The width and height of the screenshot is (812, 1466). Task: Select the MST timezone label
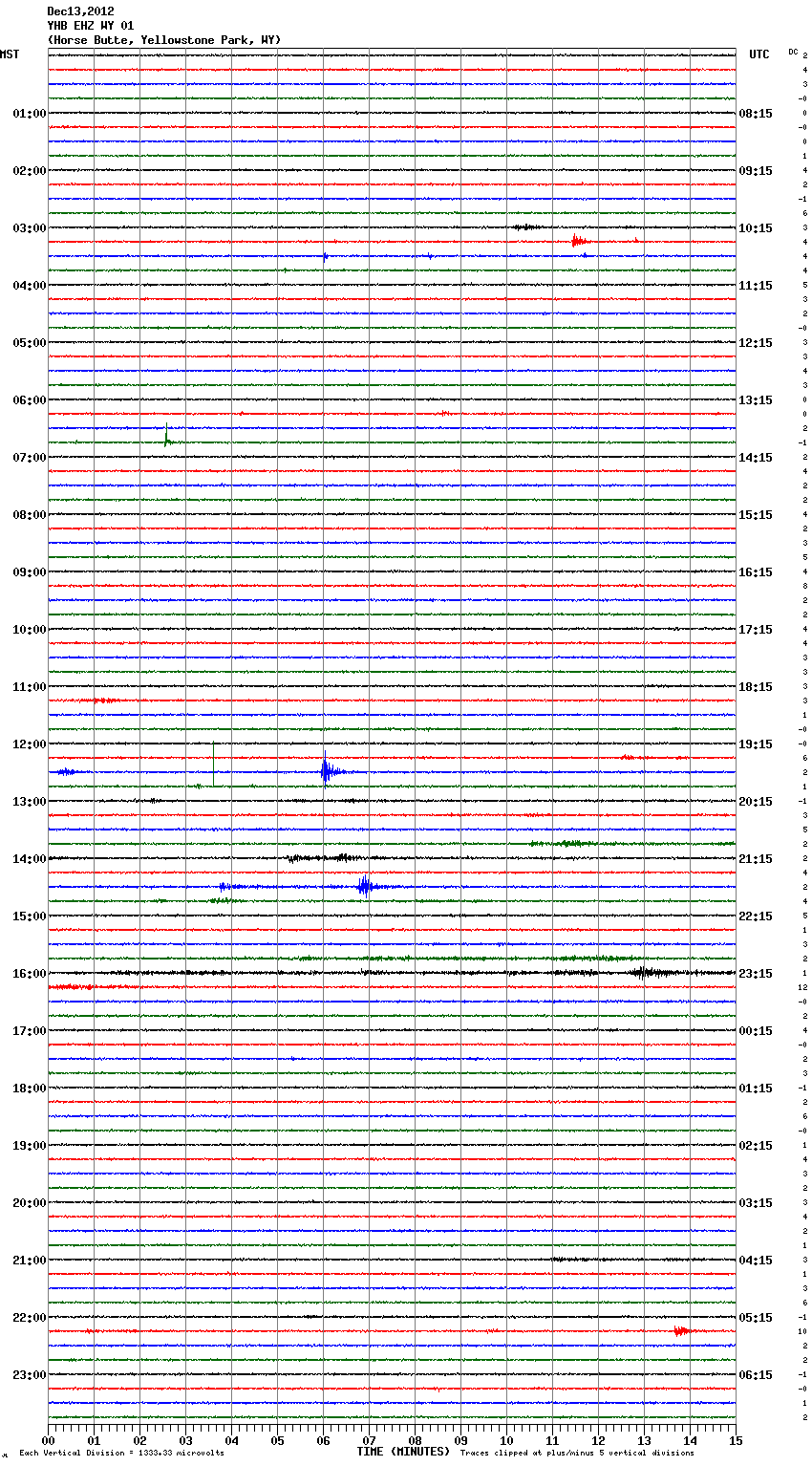coord(10,54)
